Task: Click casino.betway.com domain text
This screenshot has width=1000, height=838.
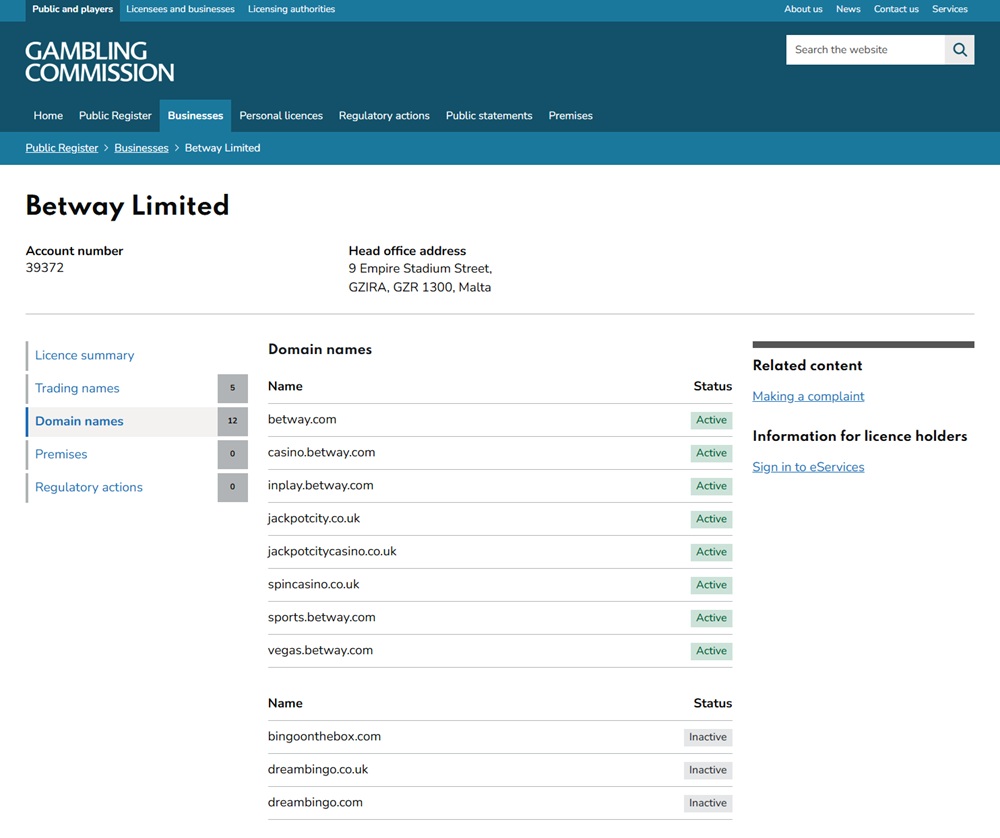Action: pos(321,453)
